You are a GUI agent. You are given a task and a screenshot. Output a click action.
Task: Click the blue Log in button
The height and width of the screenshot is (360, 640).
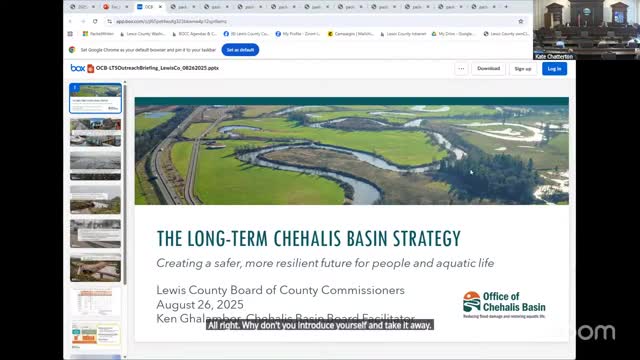point(554,69)
